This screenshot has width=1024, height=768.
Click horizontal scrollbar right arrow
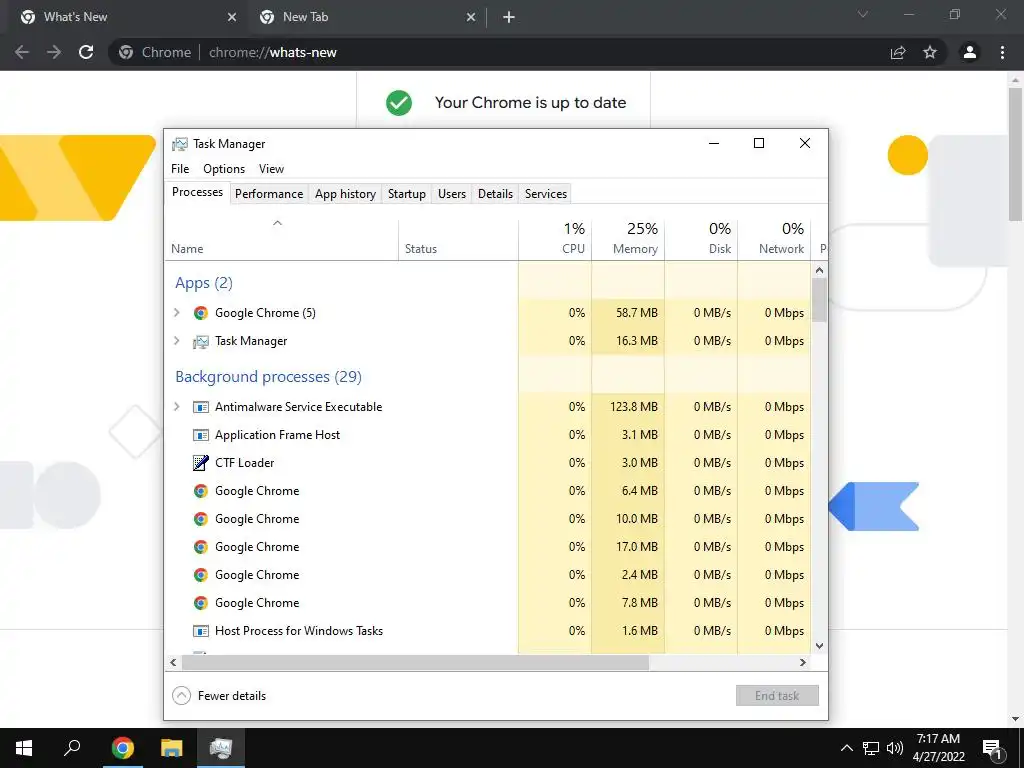click(803, 662)
